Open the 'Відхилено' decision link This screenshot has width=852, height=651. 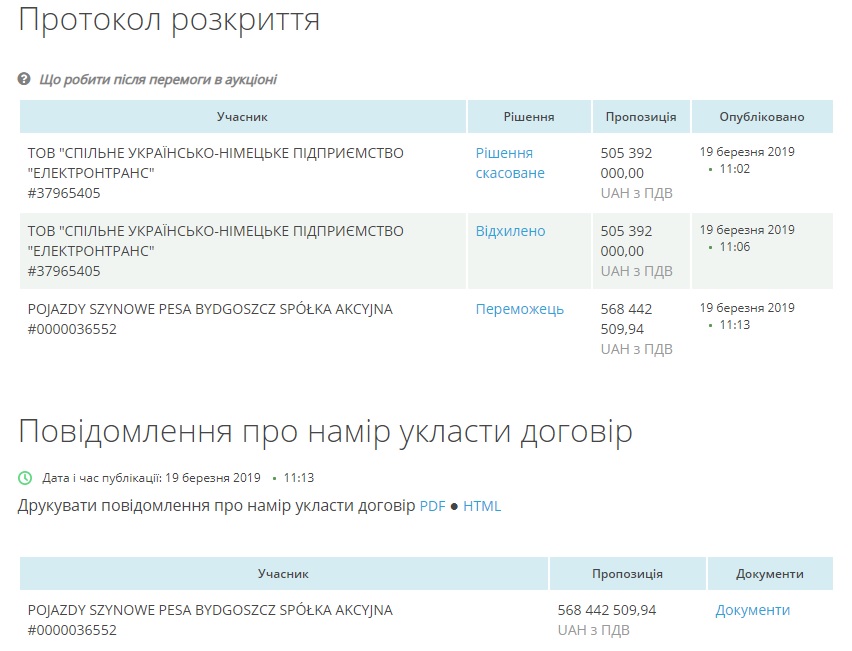510,231
